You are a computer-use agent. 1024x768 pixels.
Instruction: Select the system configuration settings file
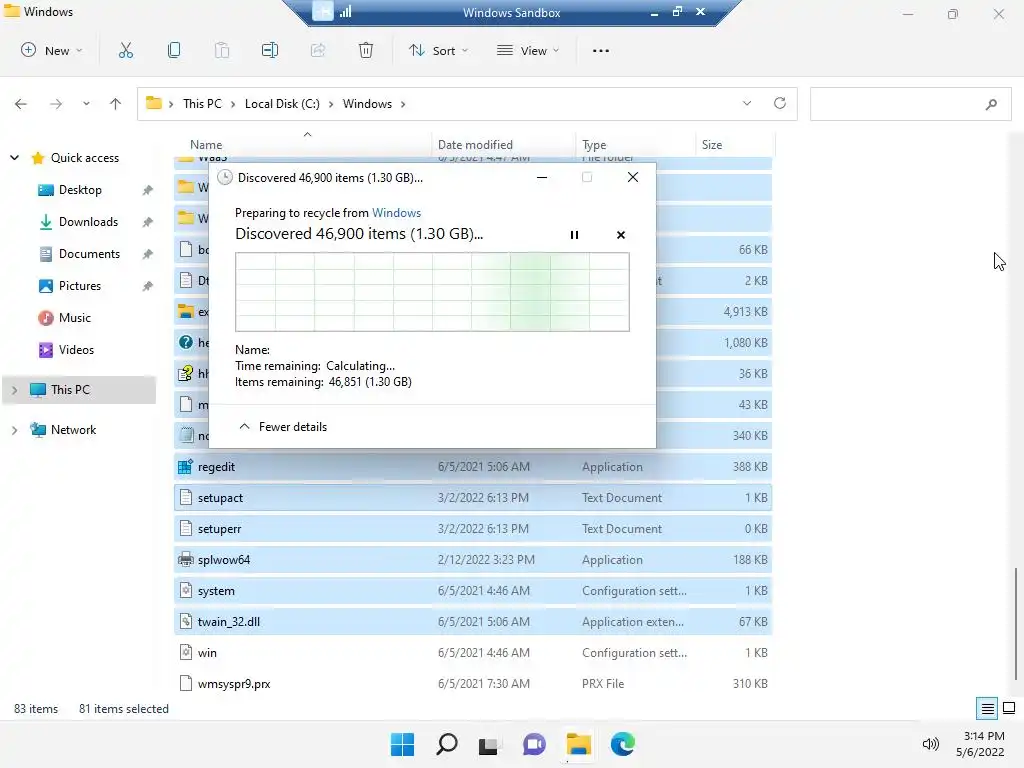(x=473, y=591)
